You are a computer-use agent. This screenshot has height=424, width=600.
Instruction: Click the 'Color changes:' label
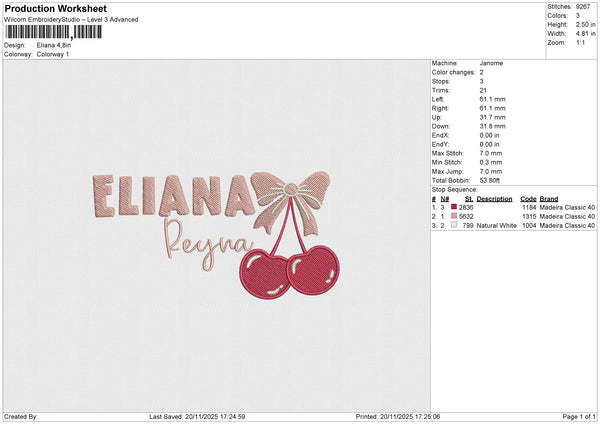pyautogui.click(x=453, y=72)
